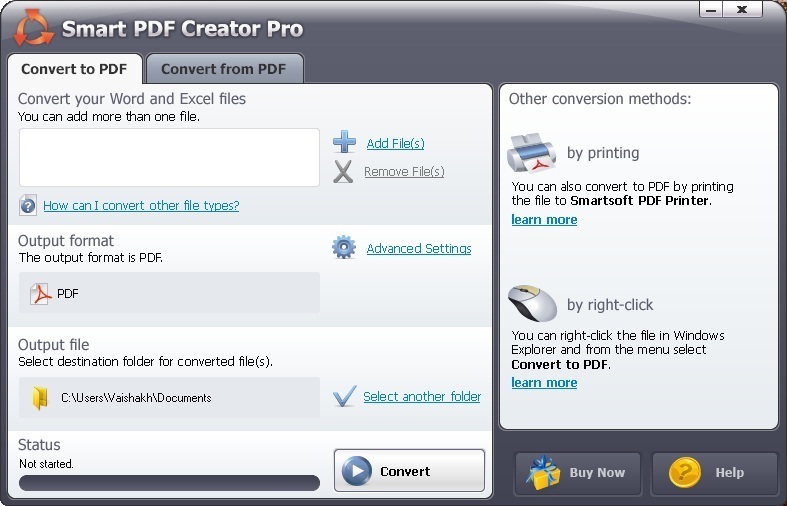This screenshot has width=787, height=506.
Task: Click the by printing heading
Action: click(603, 153)
